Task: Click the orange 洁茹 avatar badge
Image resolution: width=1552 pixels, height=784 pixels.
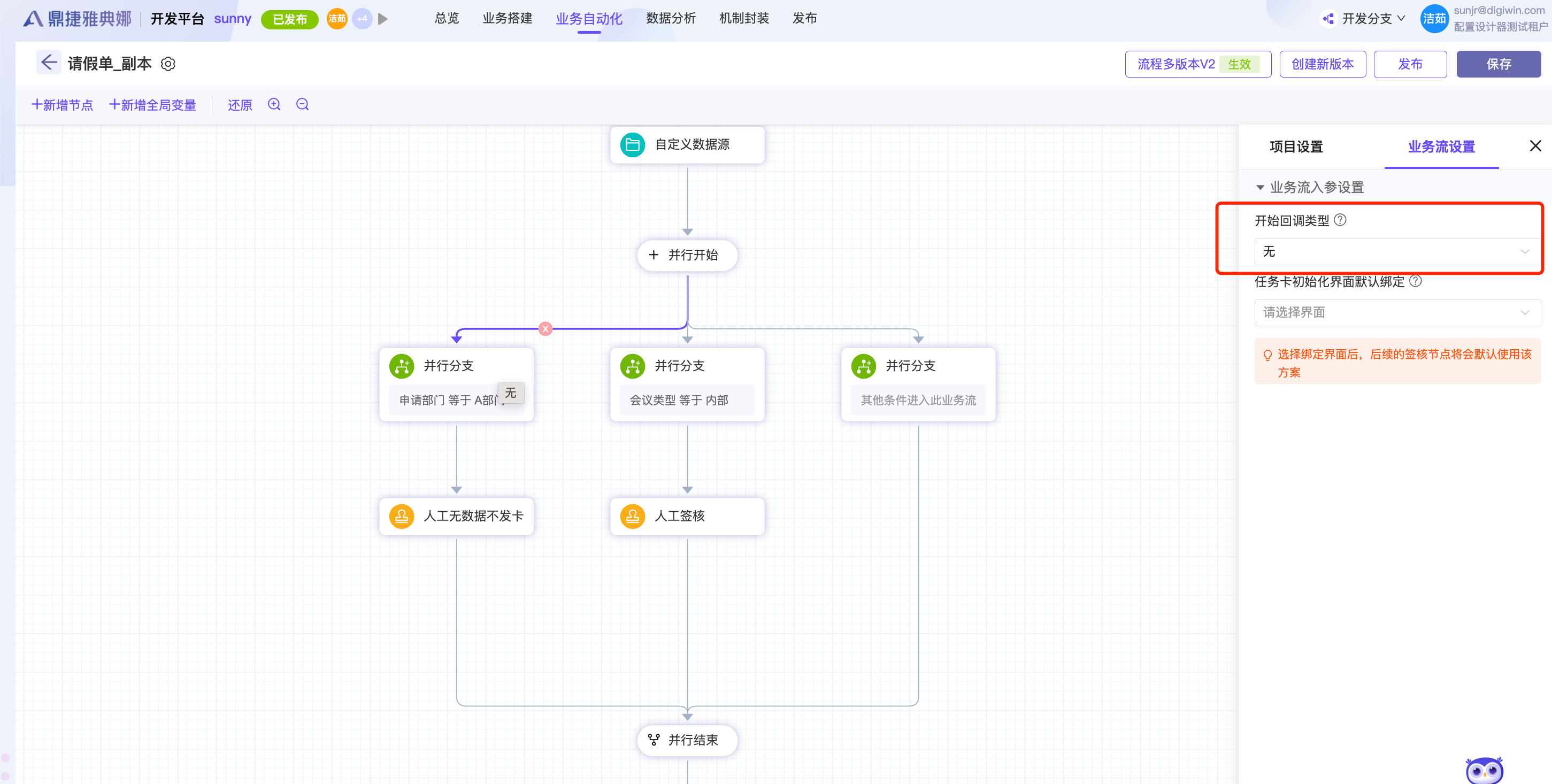Action: click(337, 19)
